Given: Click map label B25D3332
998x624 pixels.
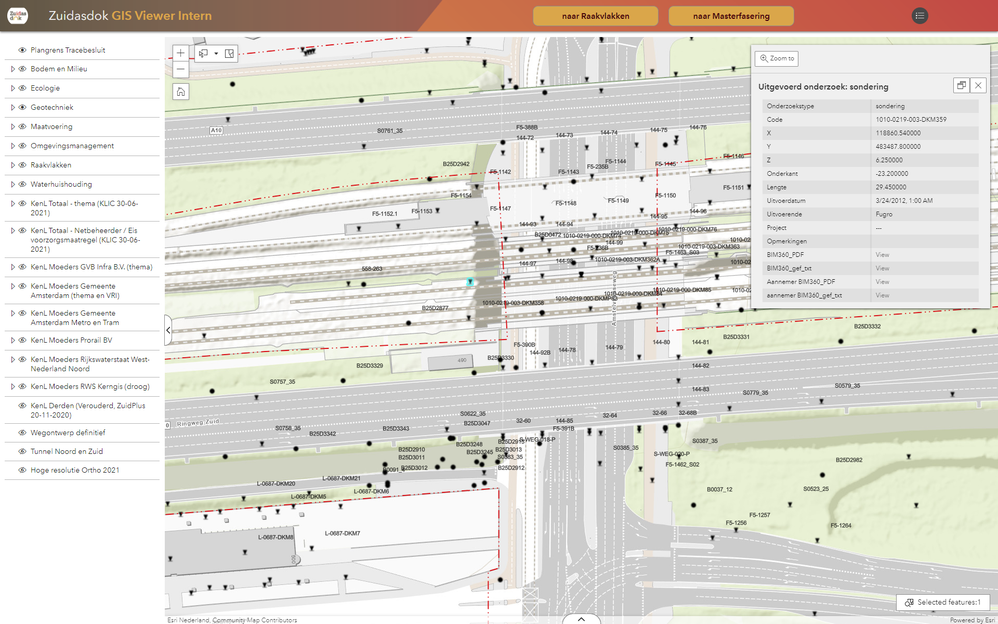Looking at the screenshot, I should click(x=868, y=326).
